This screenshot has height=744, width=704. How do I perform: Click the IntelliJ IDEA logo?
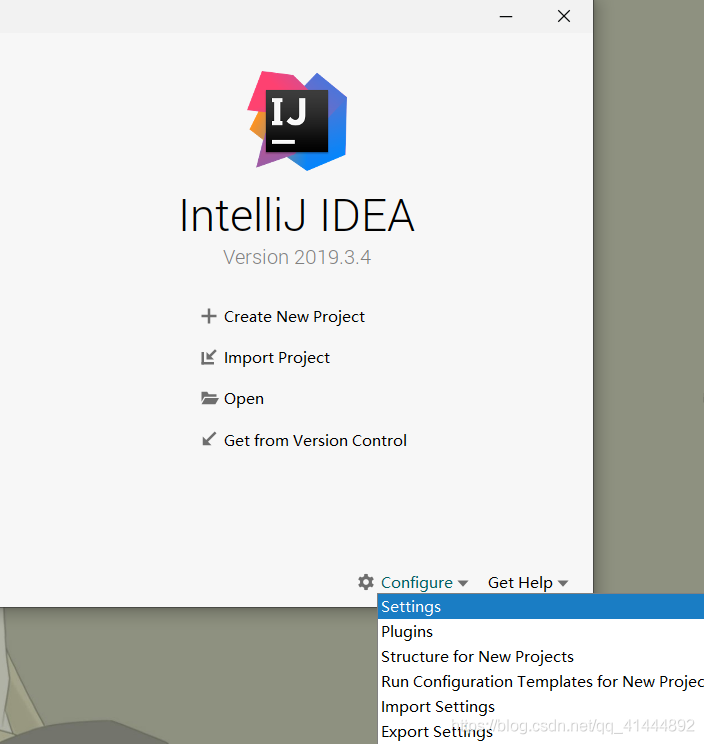click(297, 121)
